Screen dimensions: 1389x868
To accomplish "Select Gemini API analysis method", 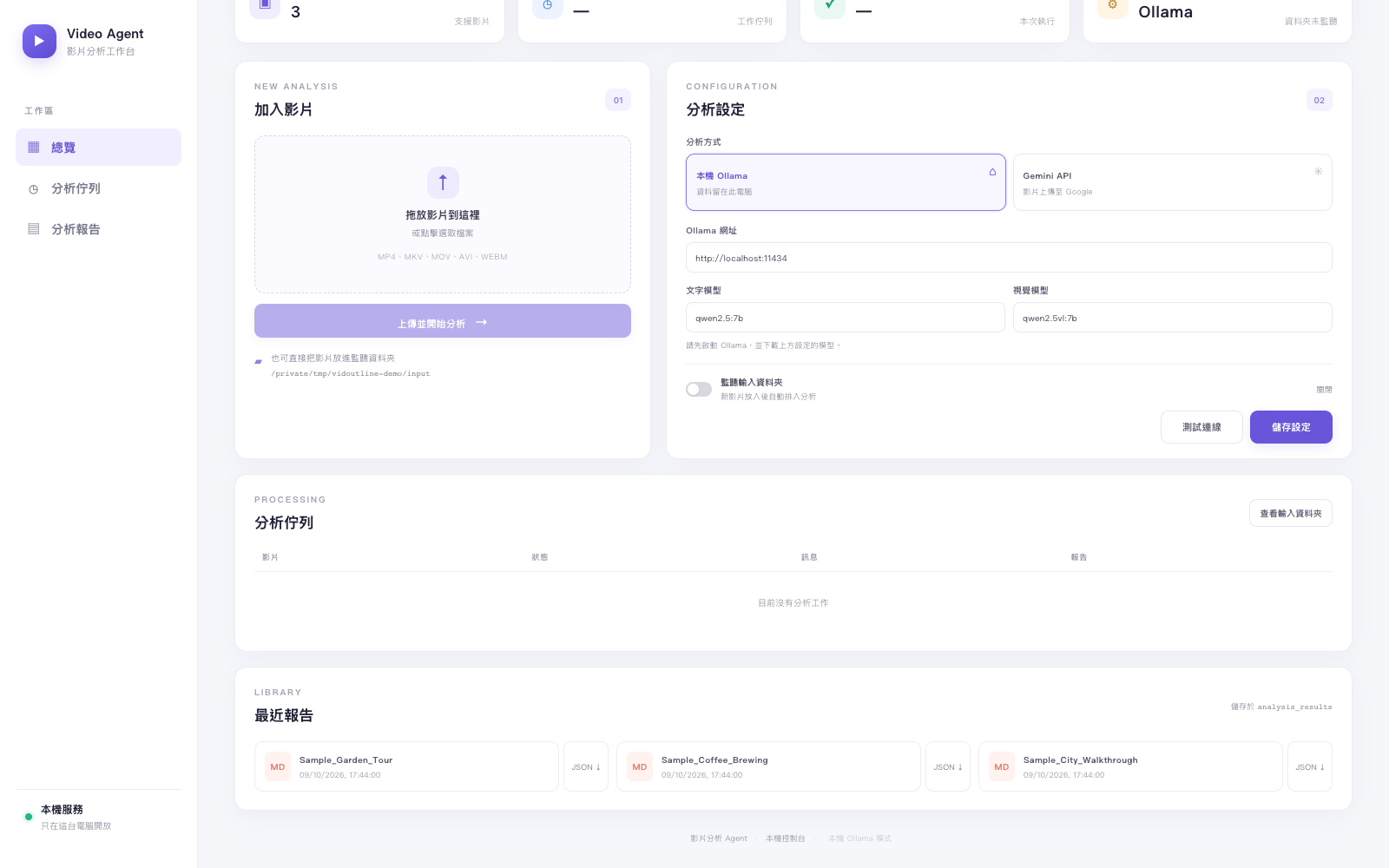I will [x=1173, y=182].
